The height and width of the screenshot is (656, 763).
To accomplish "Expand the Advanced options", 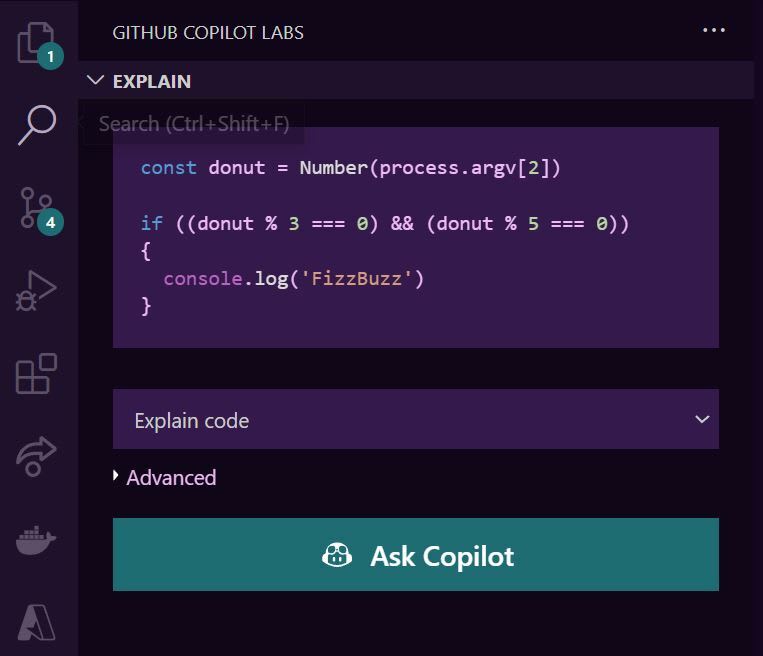I will [x=165, y=477].
